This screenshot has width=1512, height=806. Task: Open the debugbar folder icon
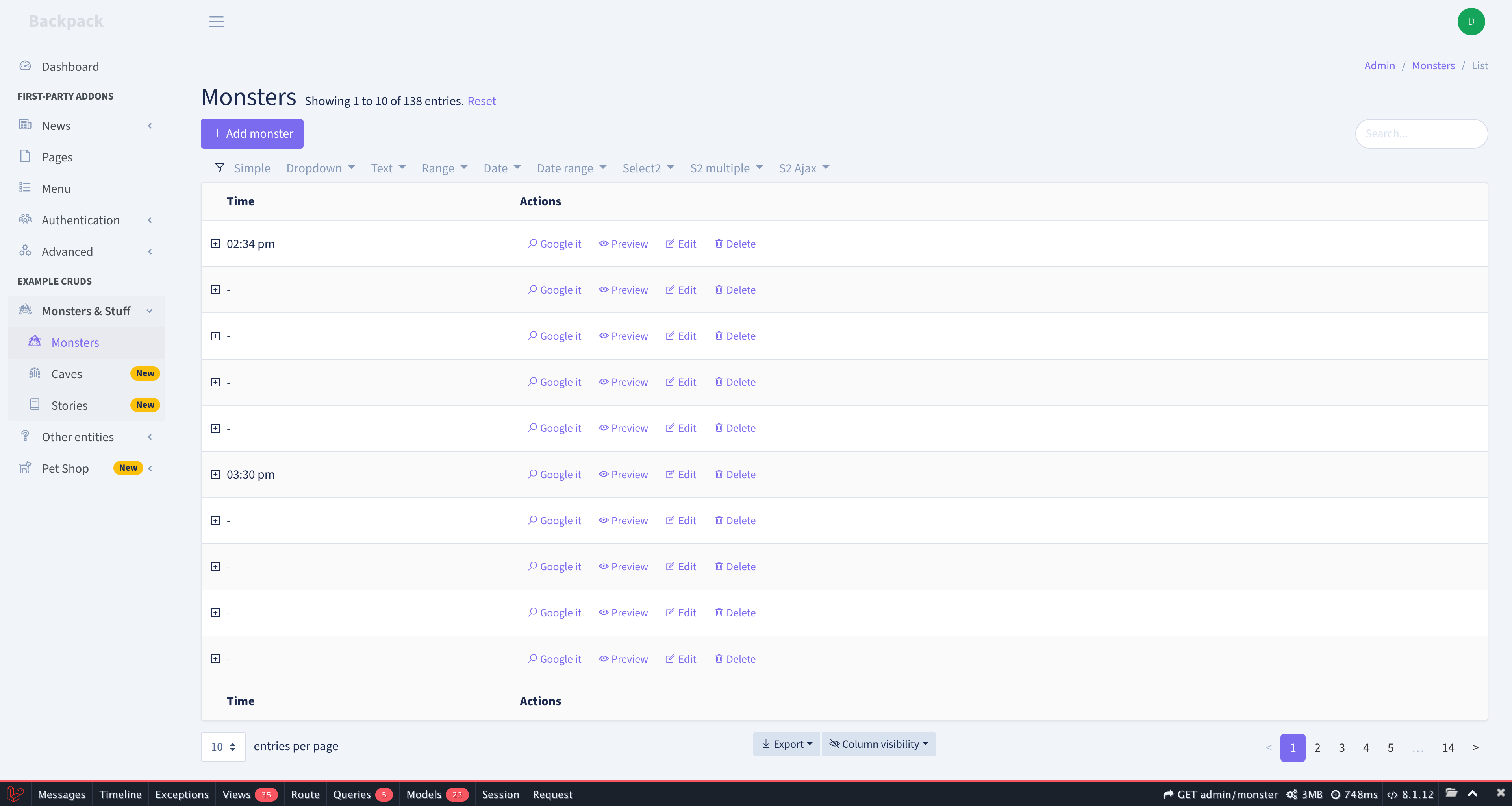[1451, 793]
